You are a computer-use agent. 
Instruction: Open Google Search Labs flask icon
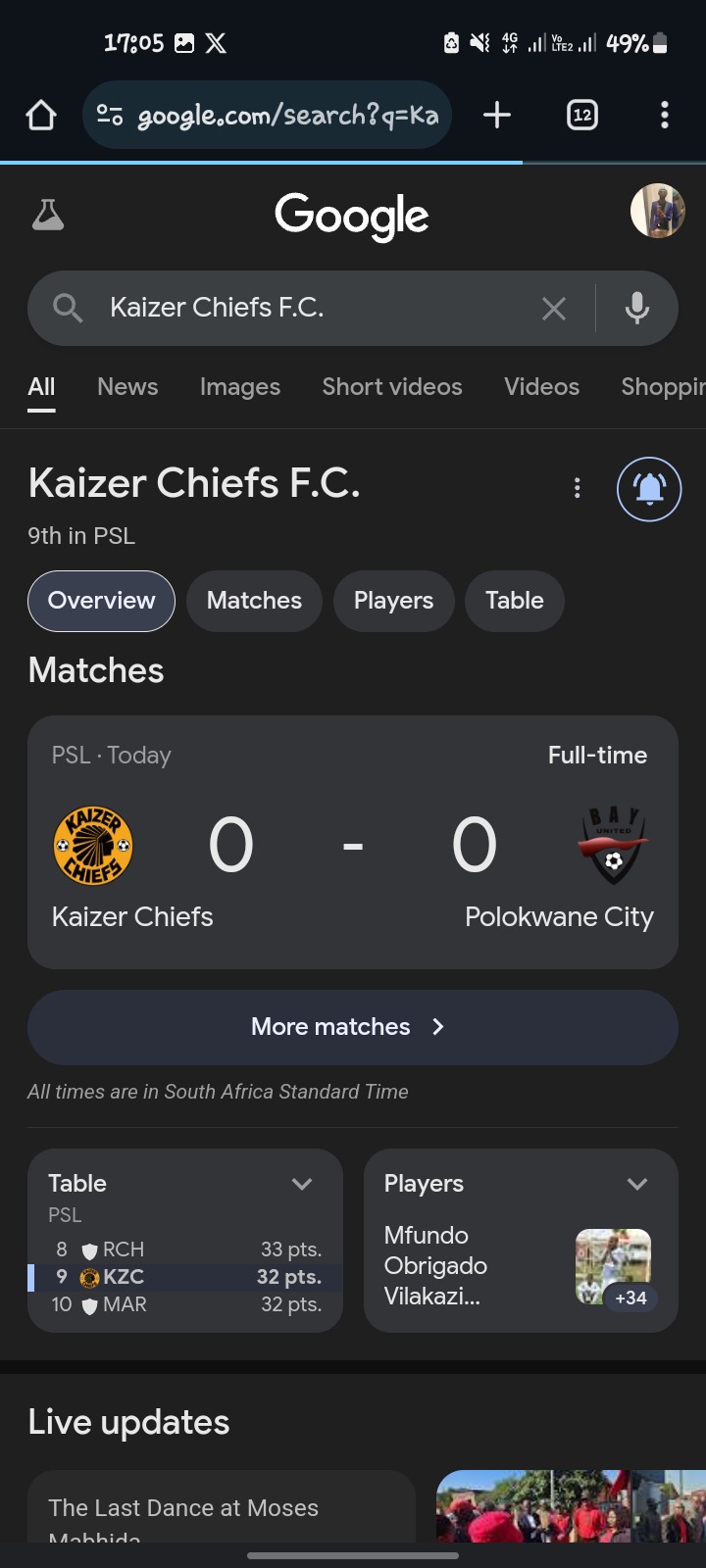[48, 215]
